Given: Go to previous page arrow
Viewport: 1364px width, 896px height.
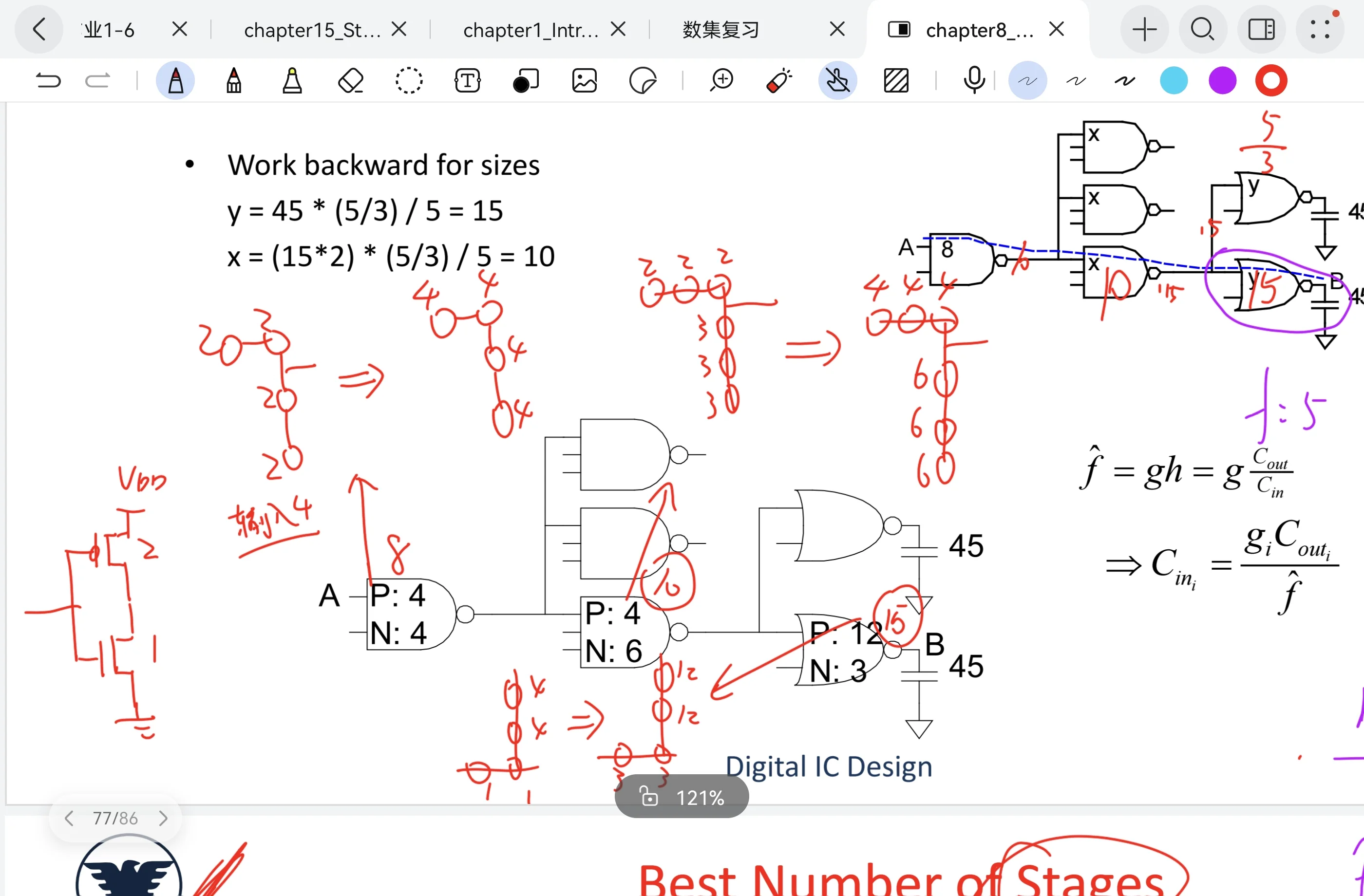Looking at the screenshot, I should click(69, 818).
